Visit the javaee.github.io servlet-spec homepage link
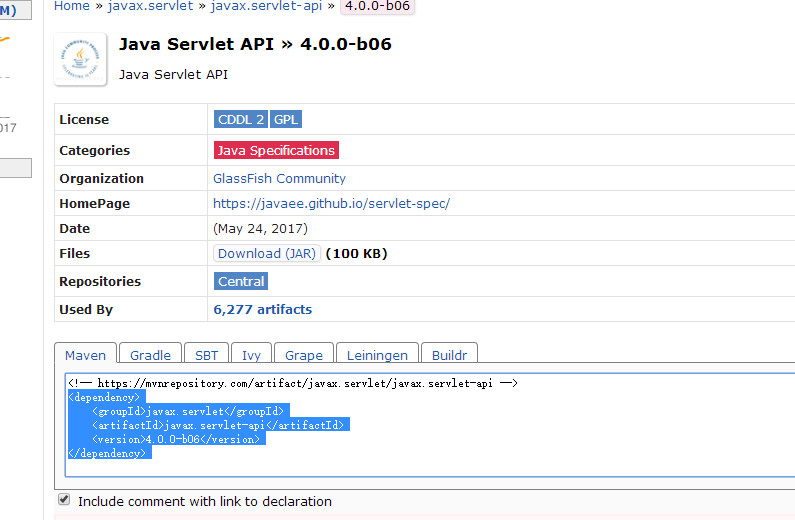This screenshot has width=795, height=520. click(331, 203)
